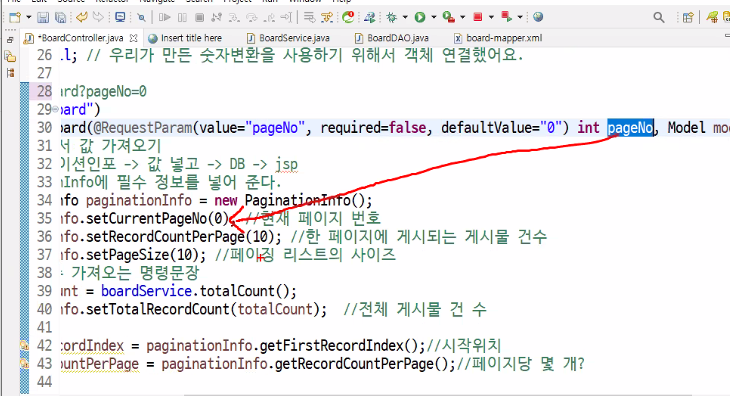This screenshot has height=396, width=730.
Task: Open the coverage dropdown arrow
Action: (x=462, y=18)
